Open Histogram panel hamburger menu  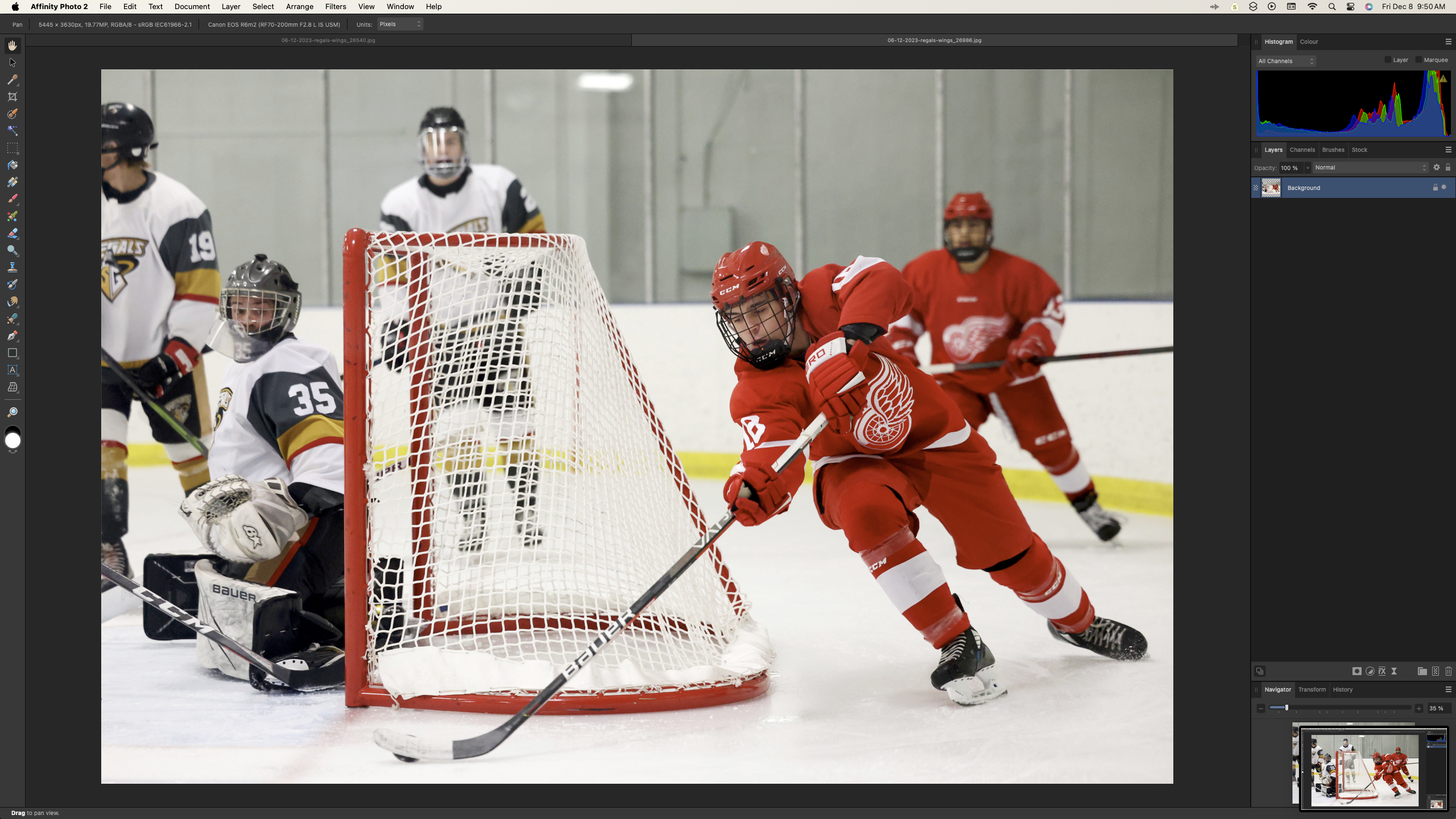click(x=1448, y=42)
